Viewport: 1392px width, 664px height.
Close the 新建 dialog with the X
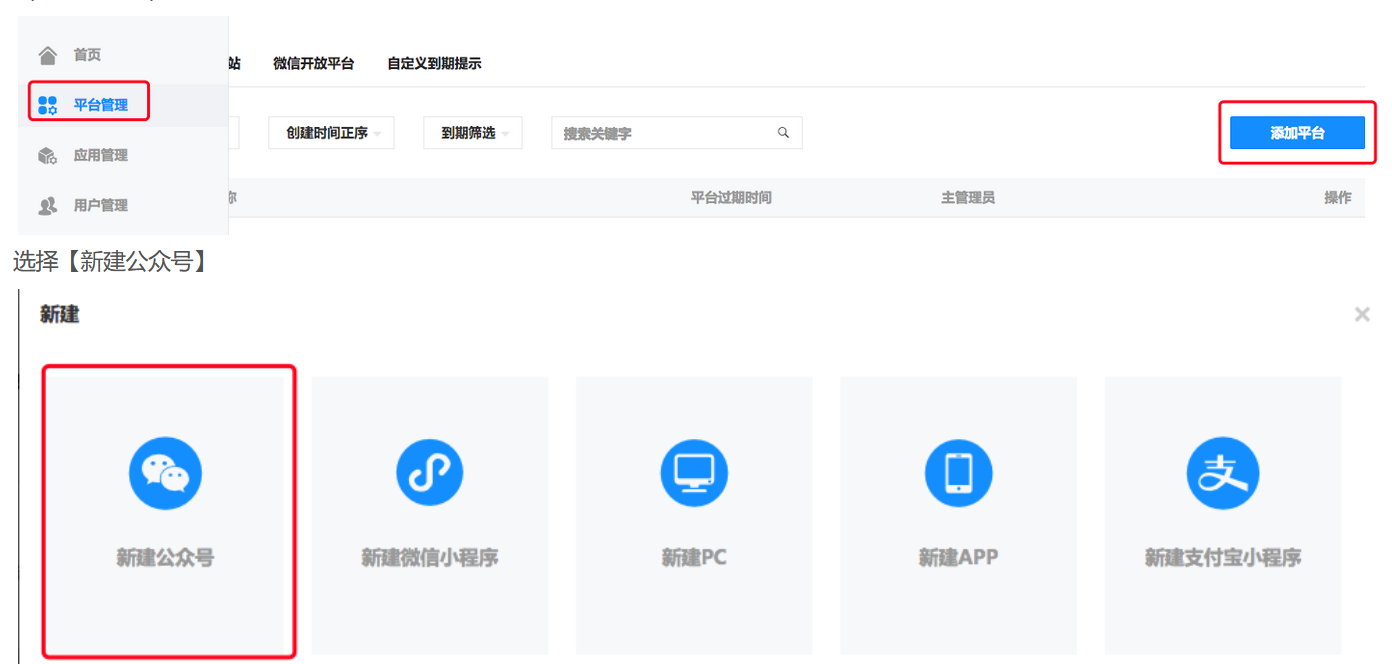(x=1361, y=315)
